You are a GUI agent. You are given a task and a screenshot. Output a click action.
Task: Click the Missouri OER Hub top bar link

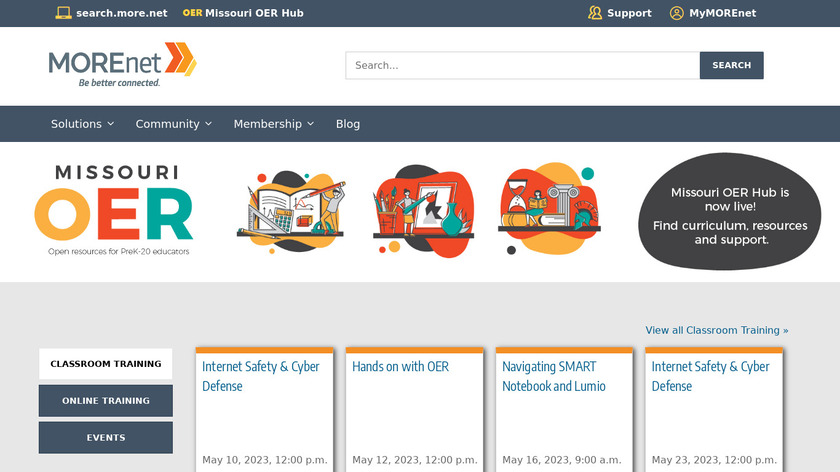click(243, 13)
